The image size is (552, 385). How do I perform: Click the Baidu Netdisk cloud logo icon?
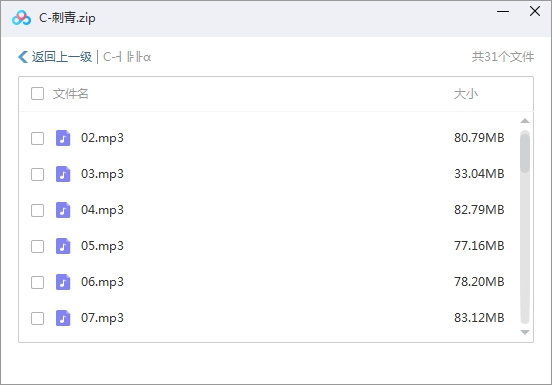pos(21,18)
